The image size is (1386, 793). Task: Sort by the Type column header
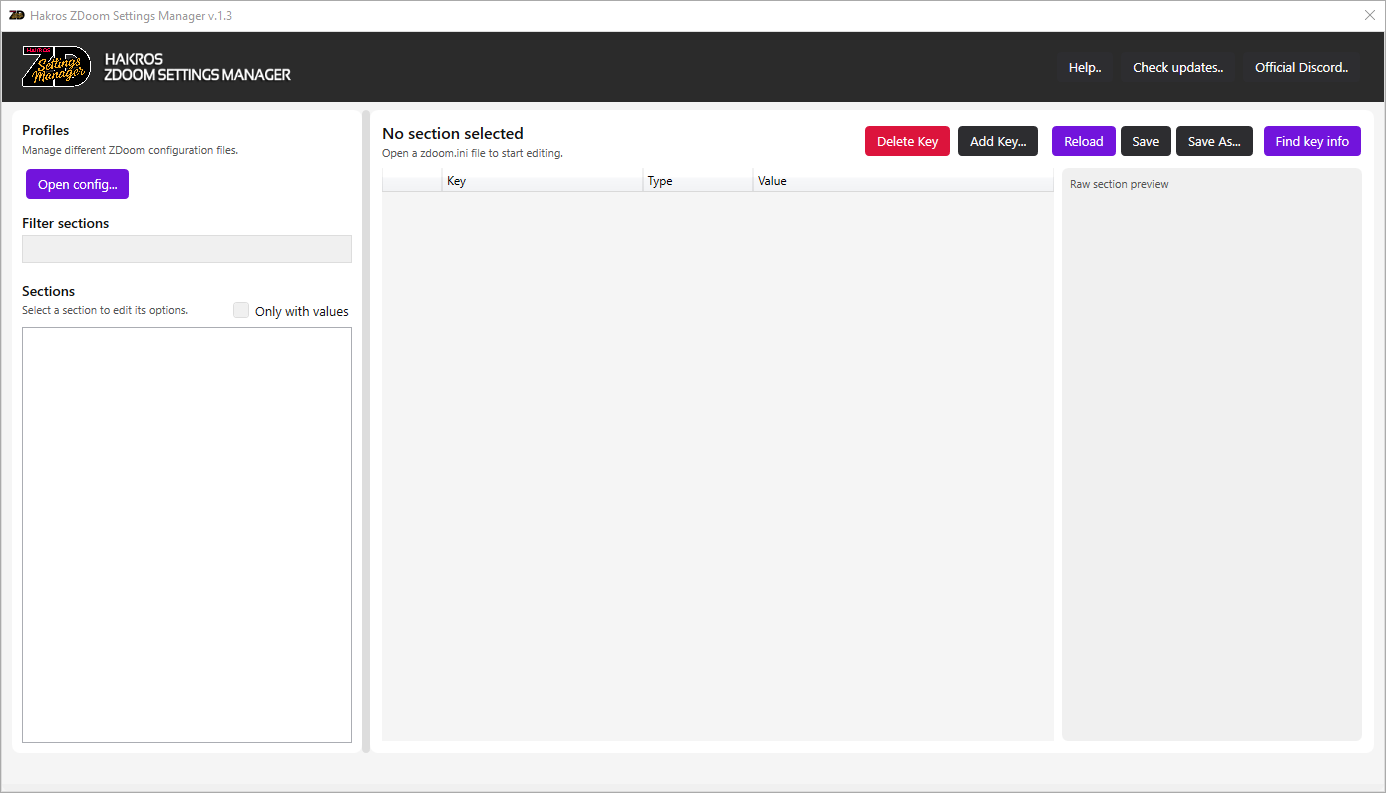(698, 181)
